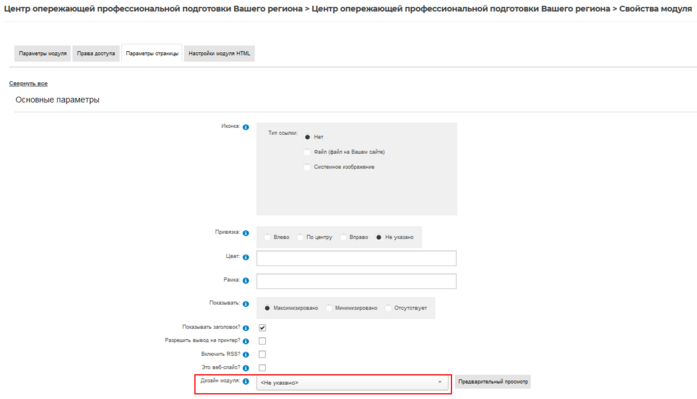Viewport: 697px width, 399px height.
Task: Check the Это веб-слайс checkbox
Action: pos(262,368)
